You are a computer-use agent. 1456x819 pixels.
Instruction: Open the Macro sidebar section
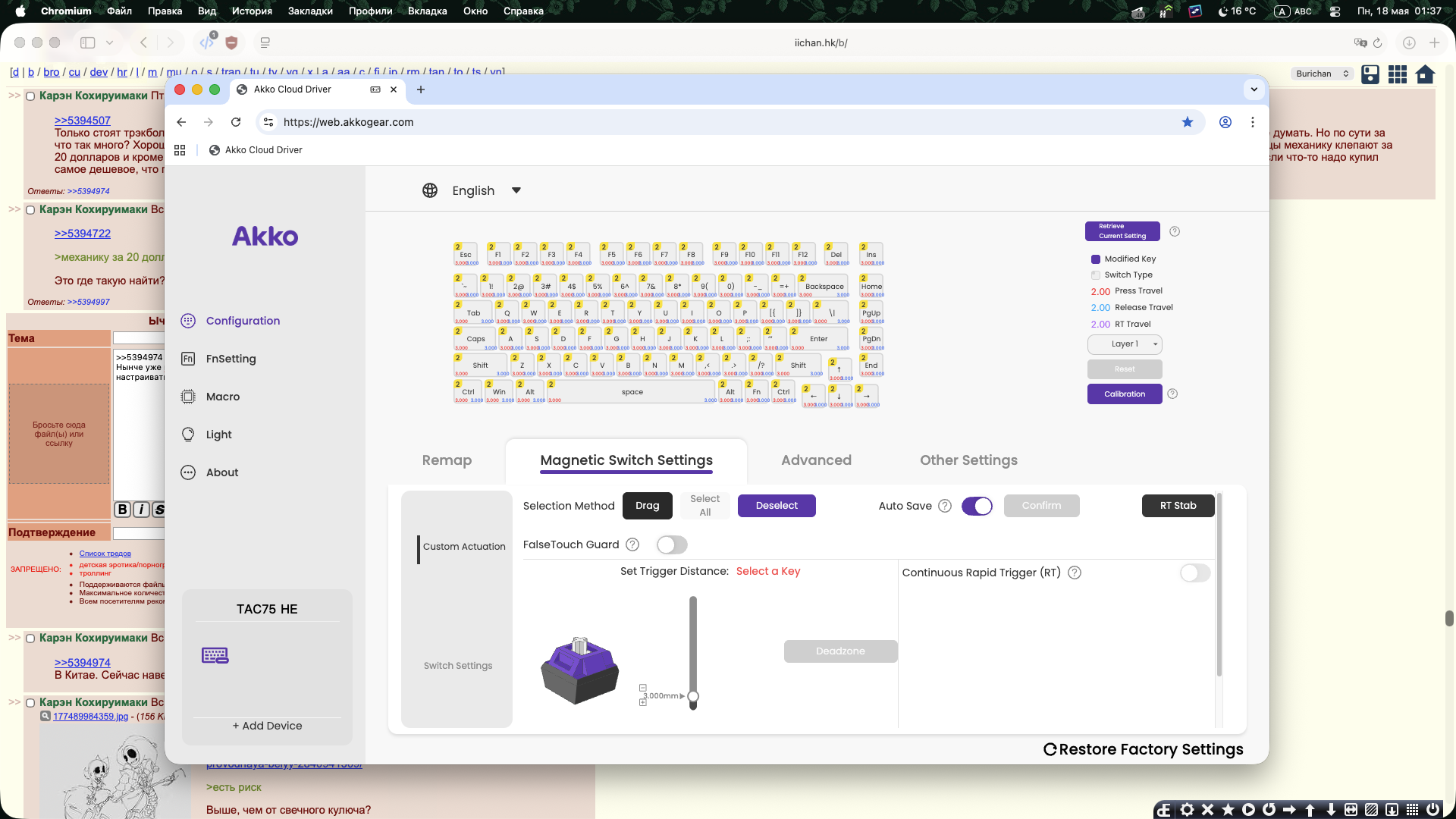tap(210, 397)
